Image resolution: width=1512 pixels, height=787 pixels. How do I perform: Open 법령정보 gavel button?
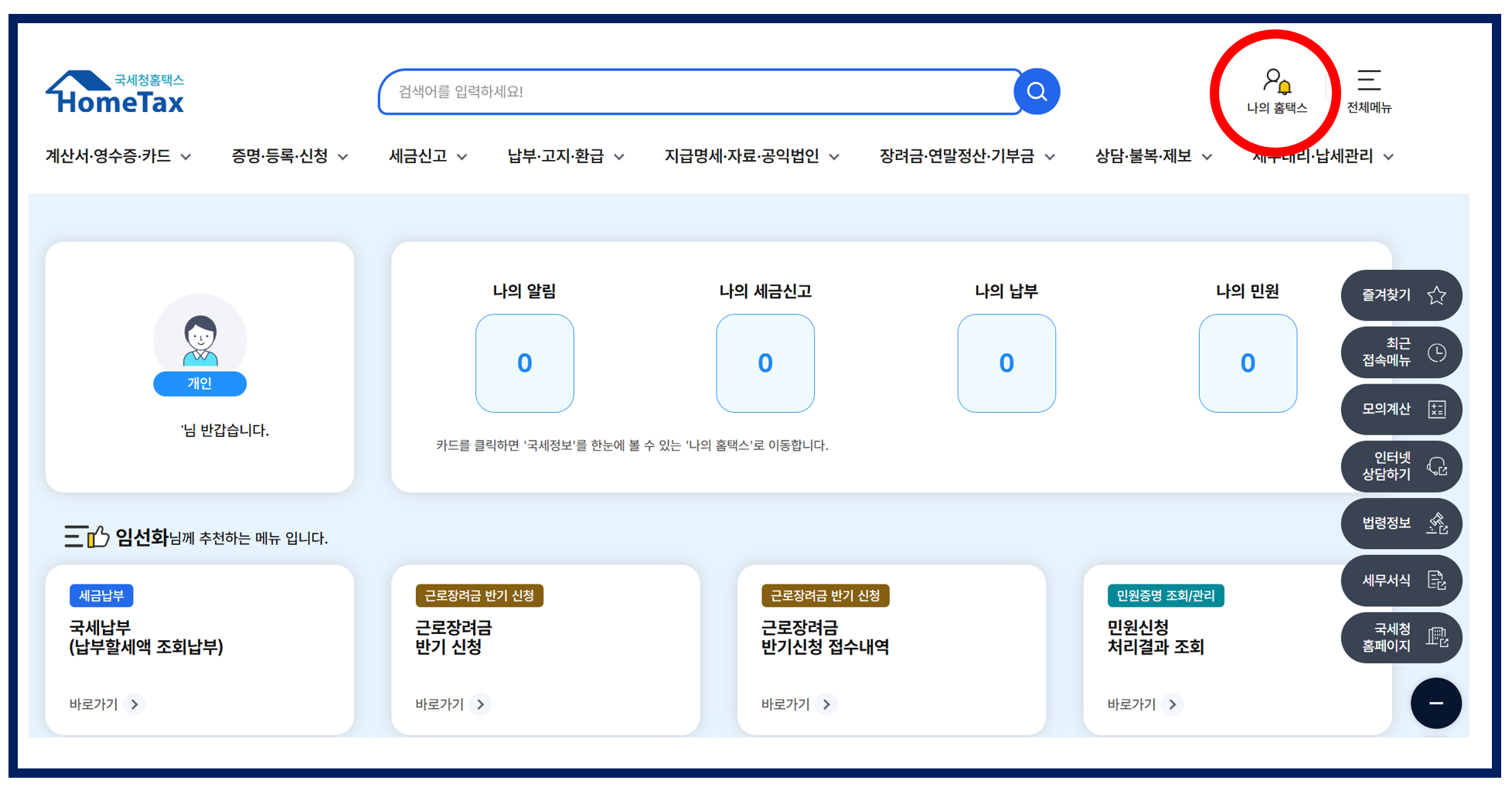(x=1401, y=523)
